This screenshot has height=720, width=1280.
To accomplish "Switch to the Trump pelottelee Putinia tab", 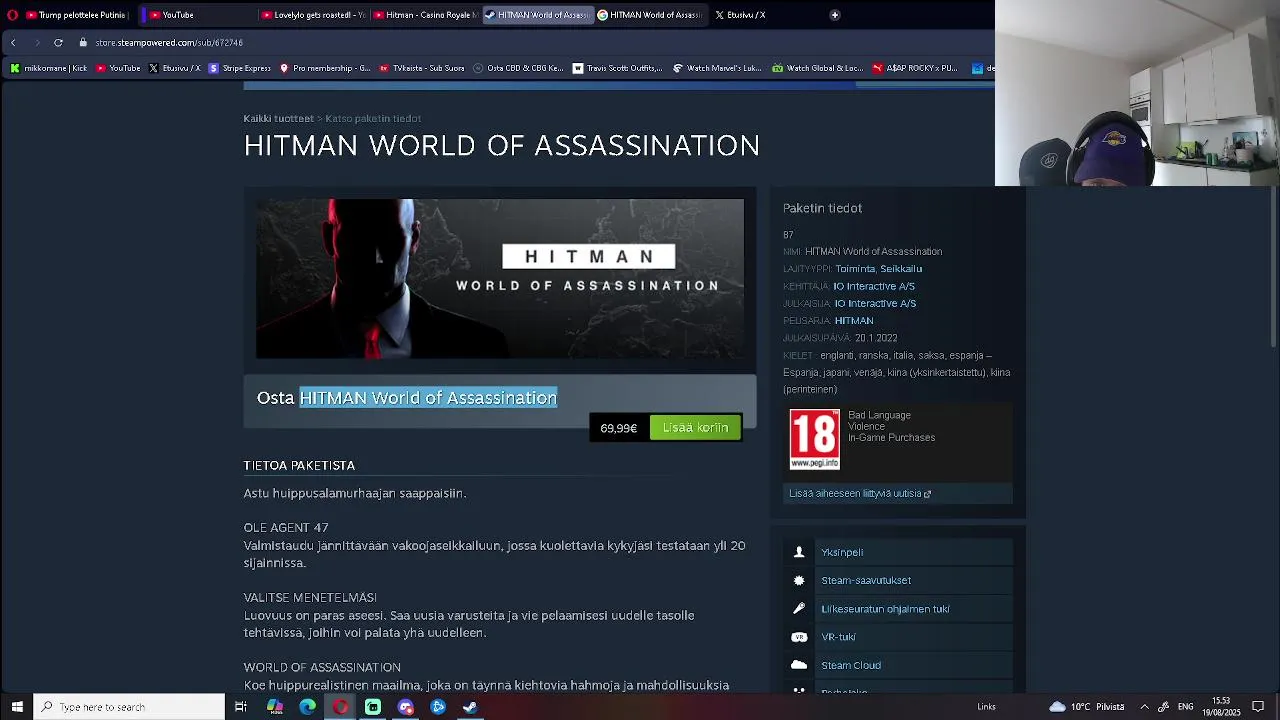I will (76, 15).
